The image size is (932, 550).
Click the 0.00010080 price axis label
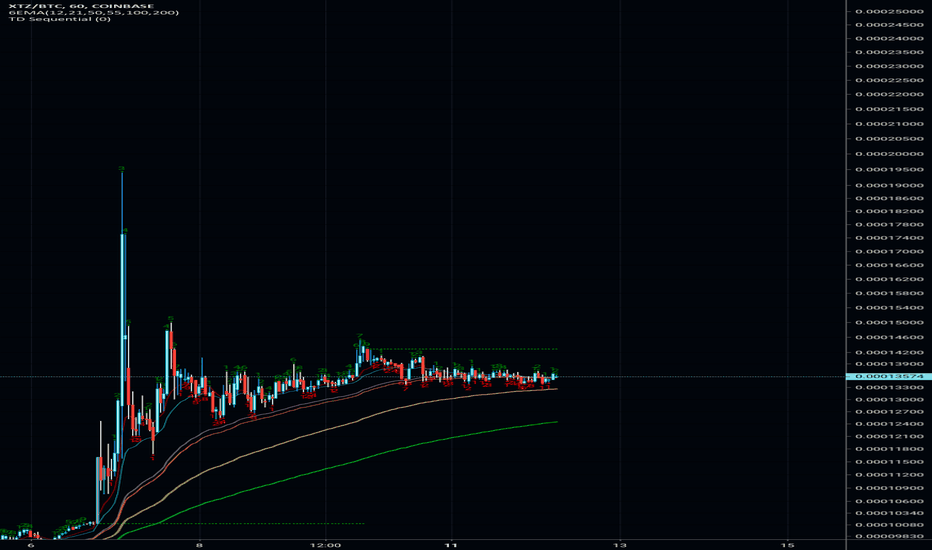coord(889,525)
